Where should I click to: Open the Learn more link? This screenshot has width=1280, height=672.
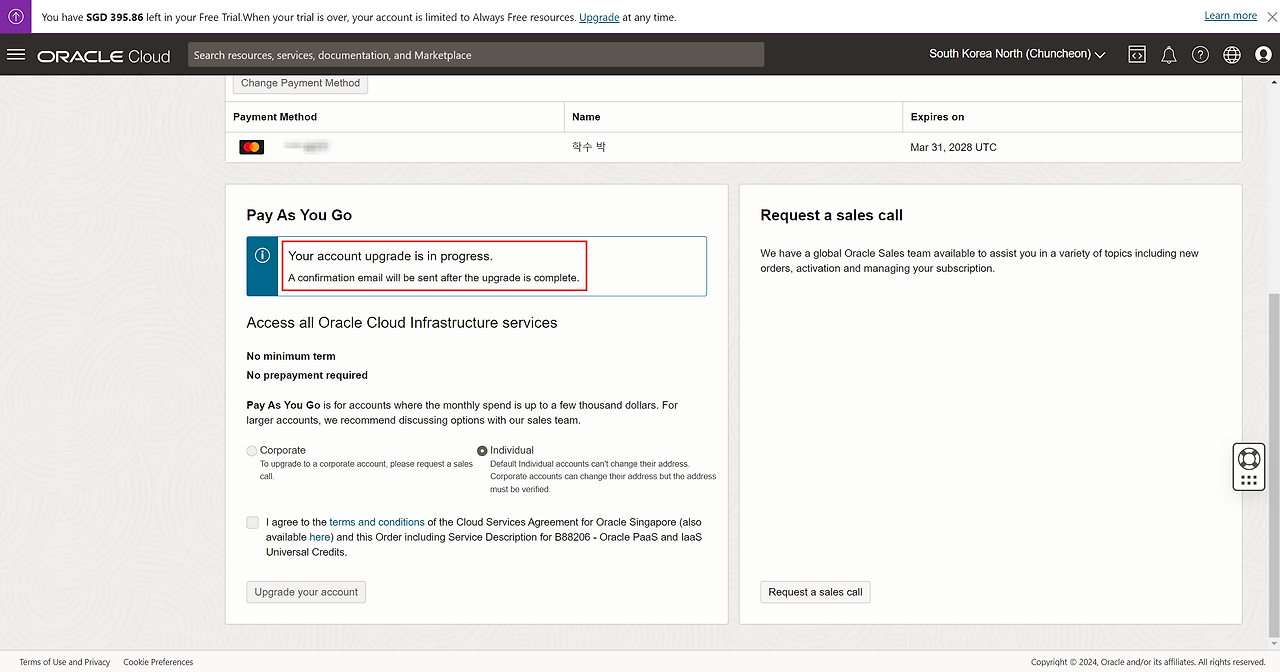pyautogui.click(x=1230, y=16)
